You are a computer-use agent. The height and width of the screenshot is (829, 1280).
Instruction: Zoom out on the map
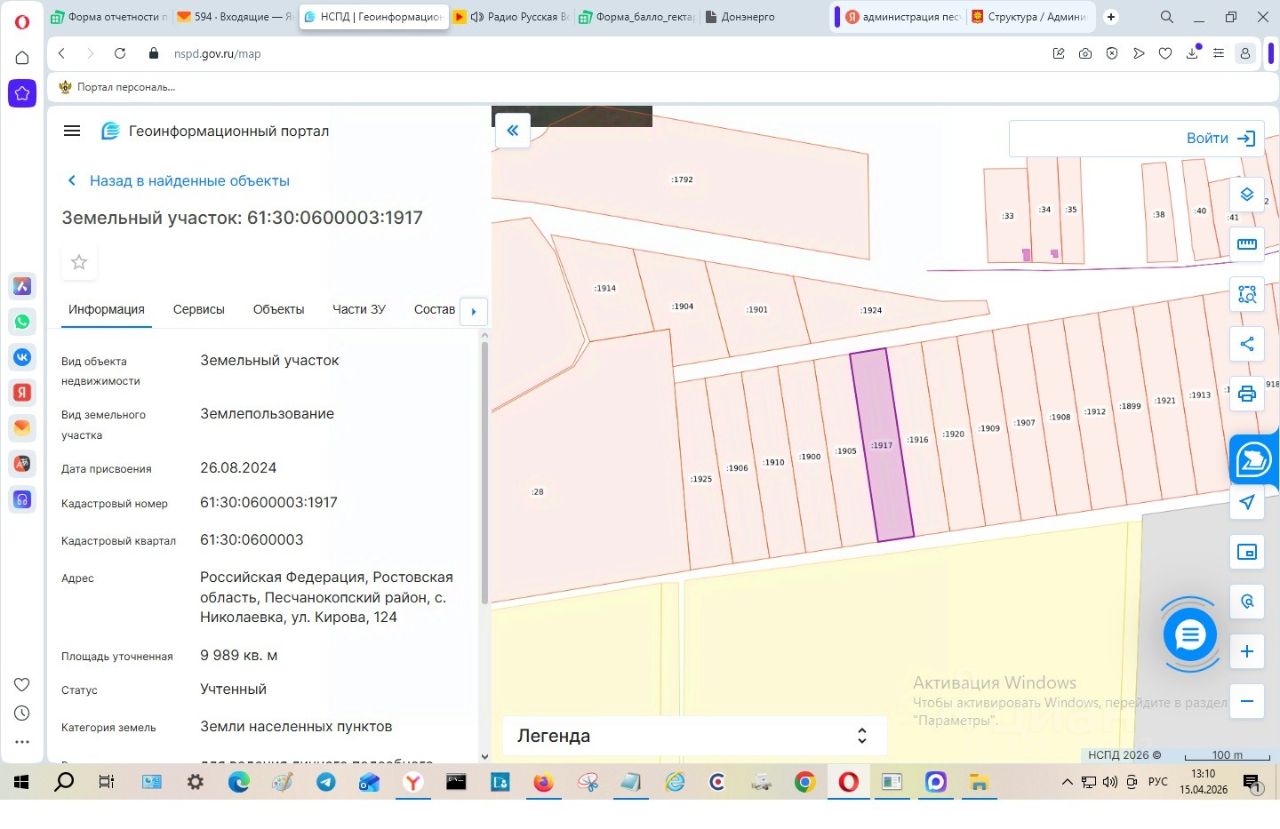[1247, 701]
